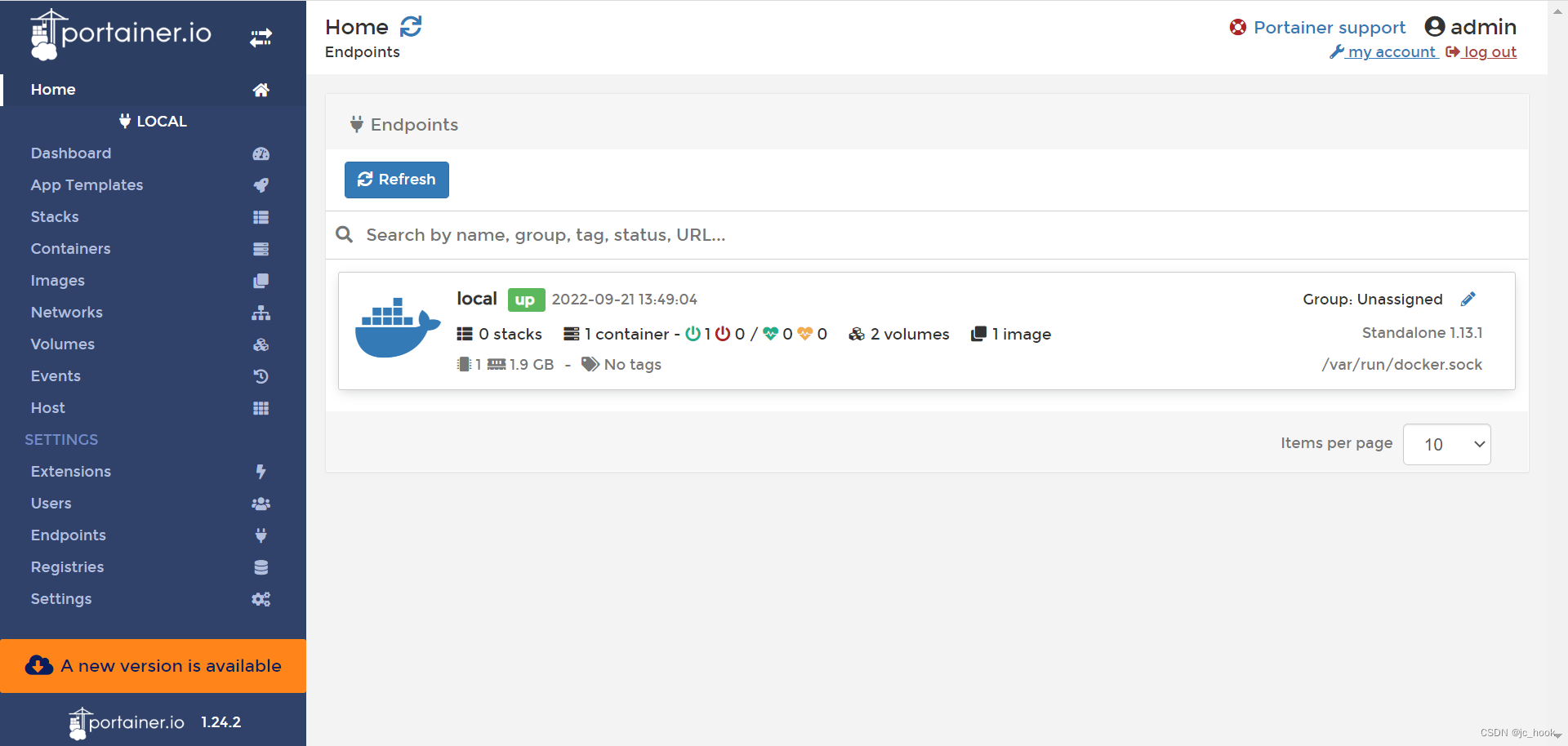This screenshot has width=1568, height=746.
Task: Edit local endpoint with pencil icon
Action: point(1468,300)
